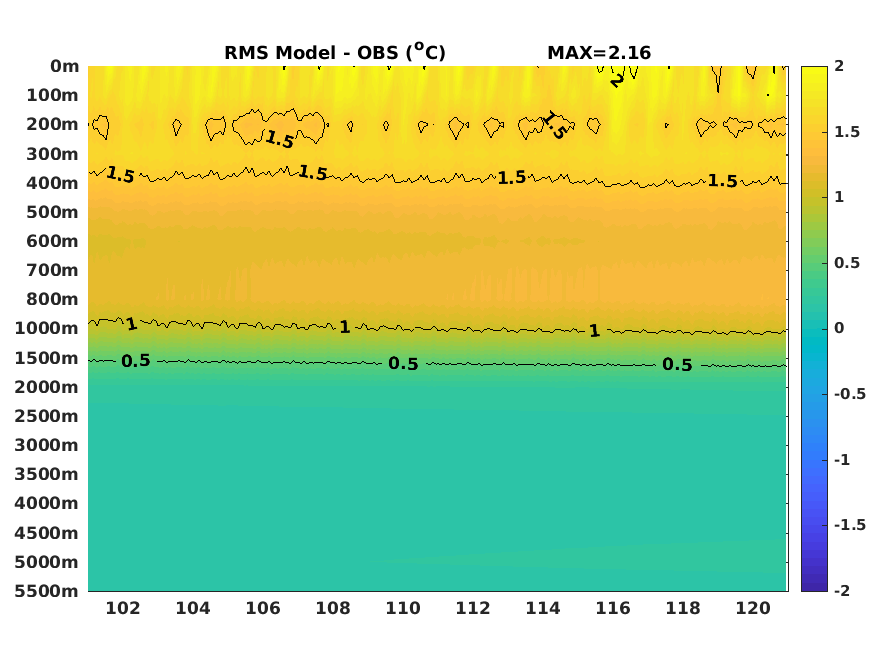This screenshot has width=875, height=656.
Task: Click the "4500m" depth tick label
Action: (47, 533)
